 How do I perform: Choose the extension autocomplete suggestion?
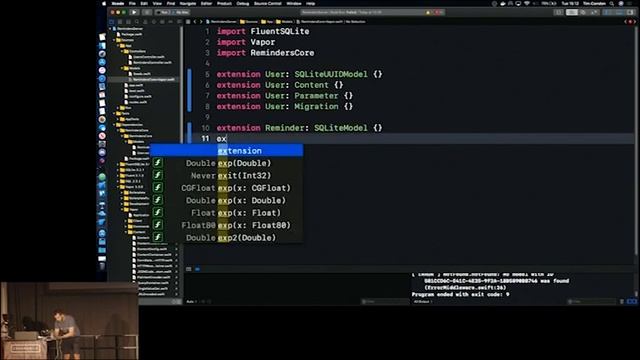227,151
